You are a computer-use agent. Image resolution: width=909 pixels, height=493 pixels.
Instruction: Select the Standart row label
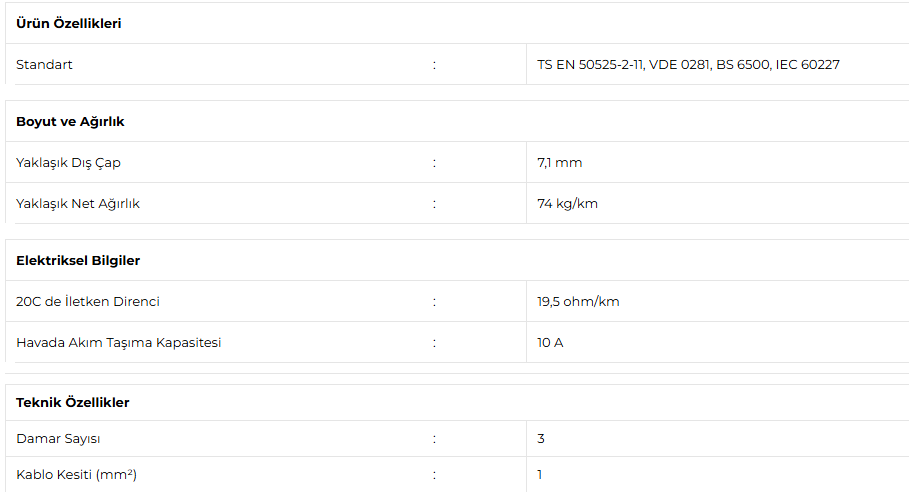pyautogui.click(x=44, y=65)
